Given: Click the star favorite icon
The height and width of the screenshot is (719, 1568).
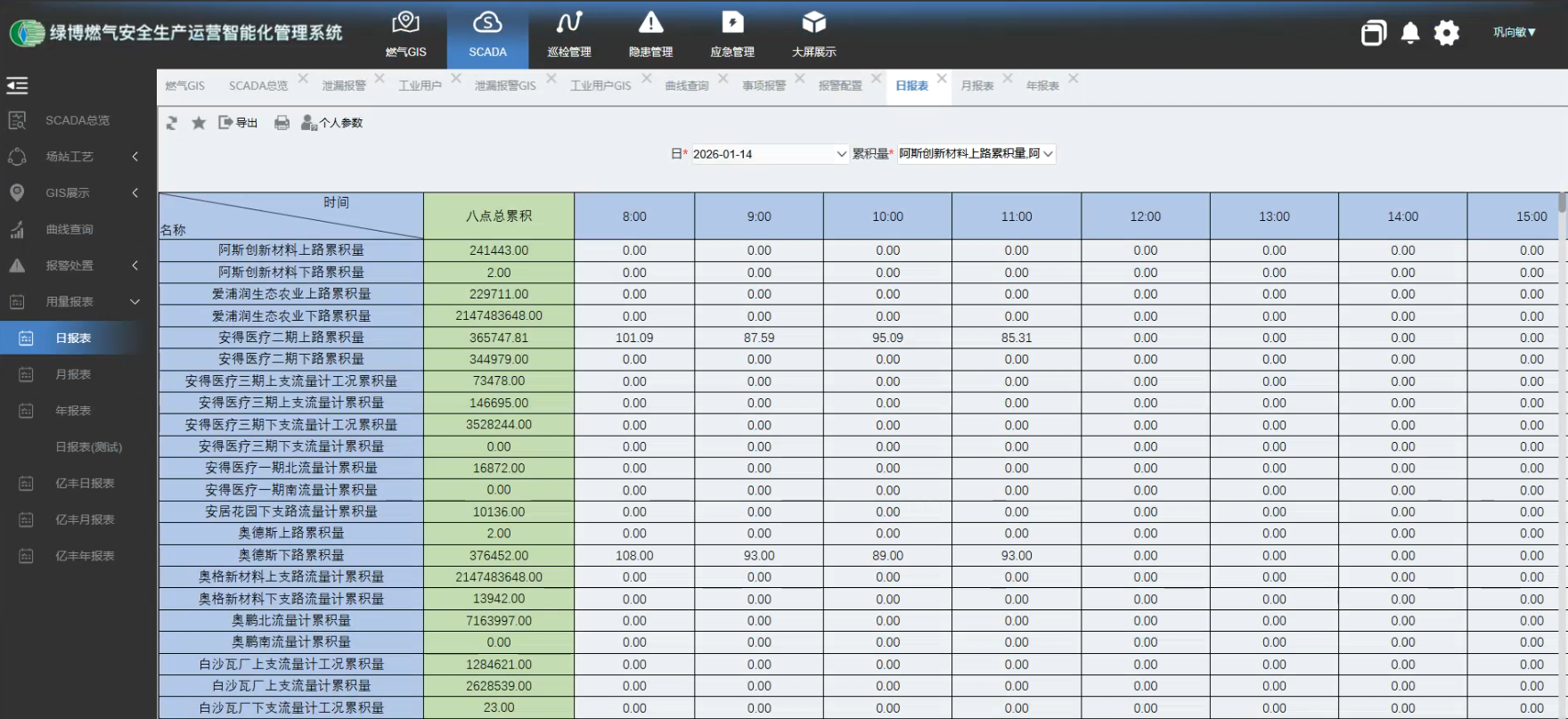Looking at the screenshot, I should (x=199, y=123).
